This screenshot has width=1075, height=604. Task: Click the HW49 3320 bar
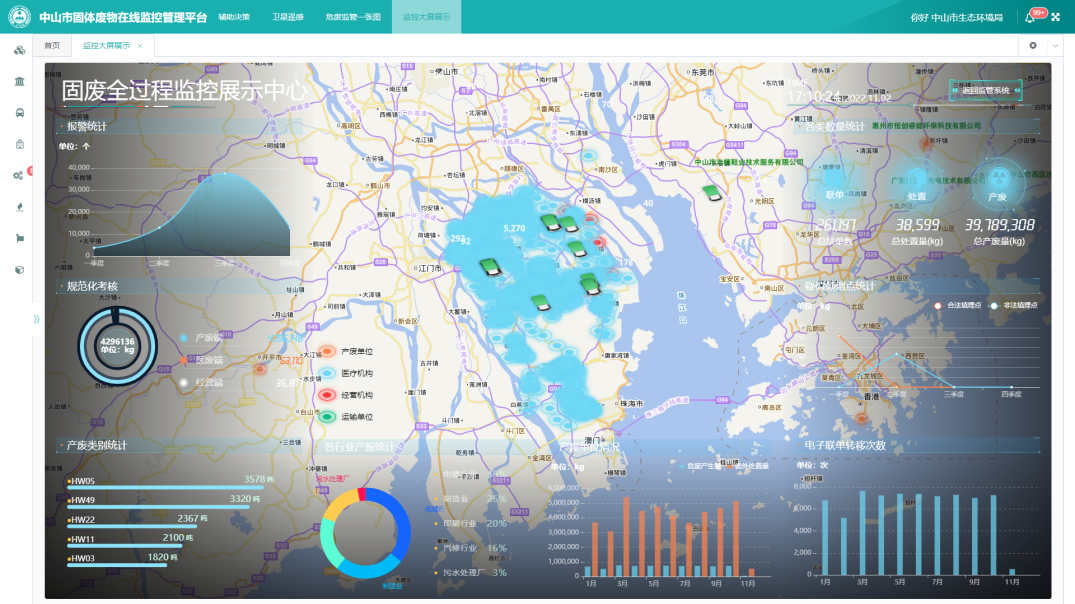coord(158,507)
